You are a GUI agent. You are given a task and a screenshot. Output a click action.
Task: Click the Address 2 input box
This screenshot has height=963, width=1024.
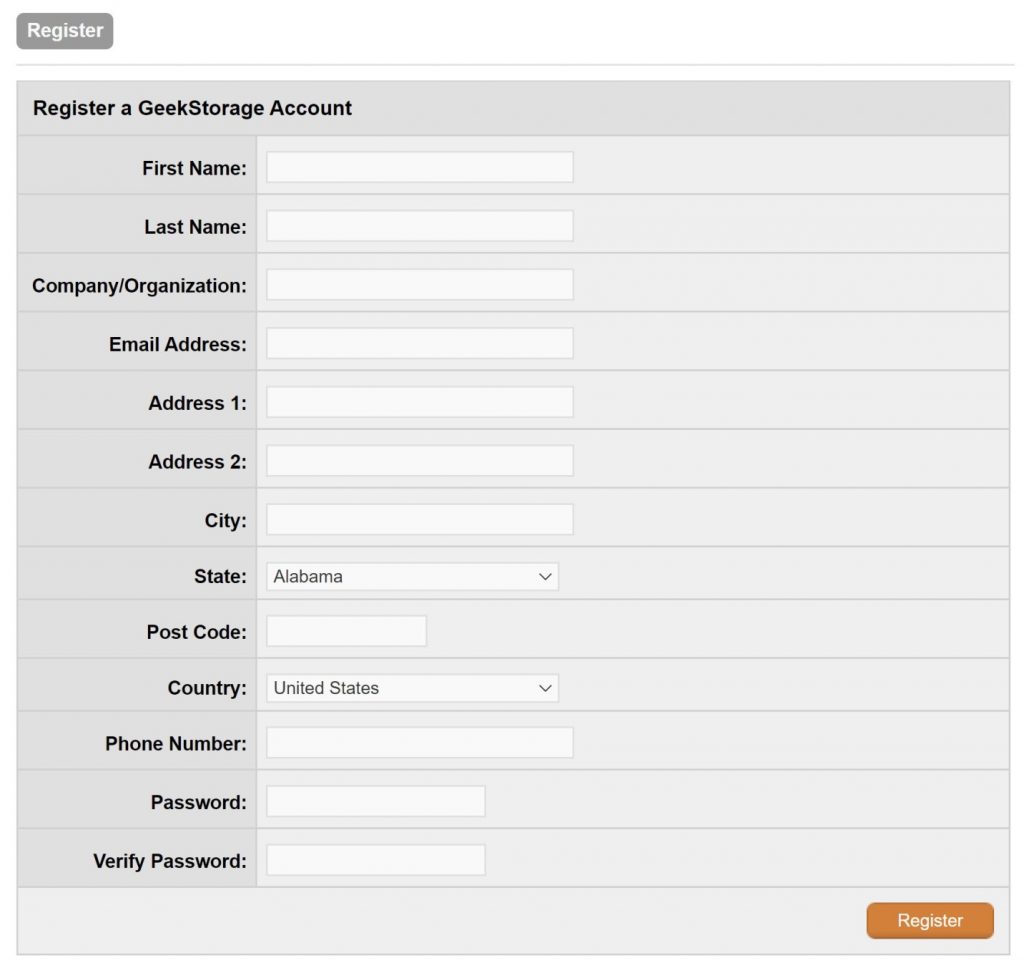click(x=420, y=461)
